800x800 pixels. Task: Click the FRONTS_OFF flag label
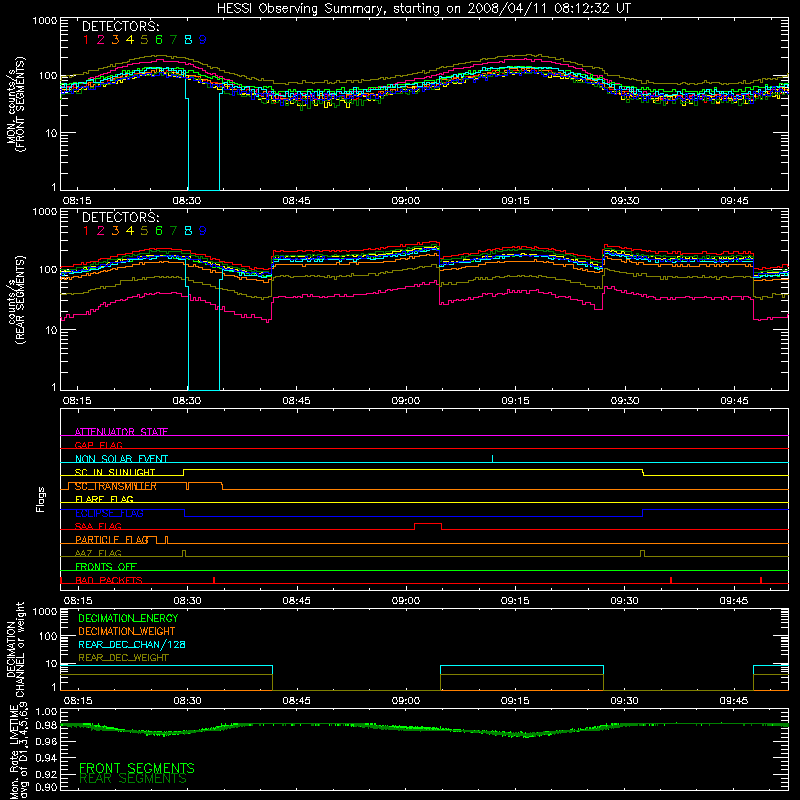106,566
